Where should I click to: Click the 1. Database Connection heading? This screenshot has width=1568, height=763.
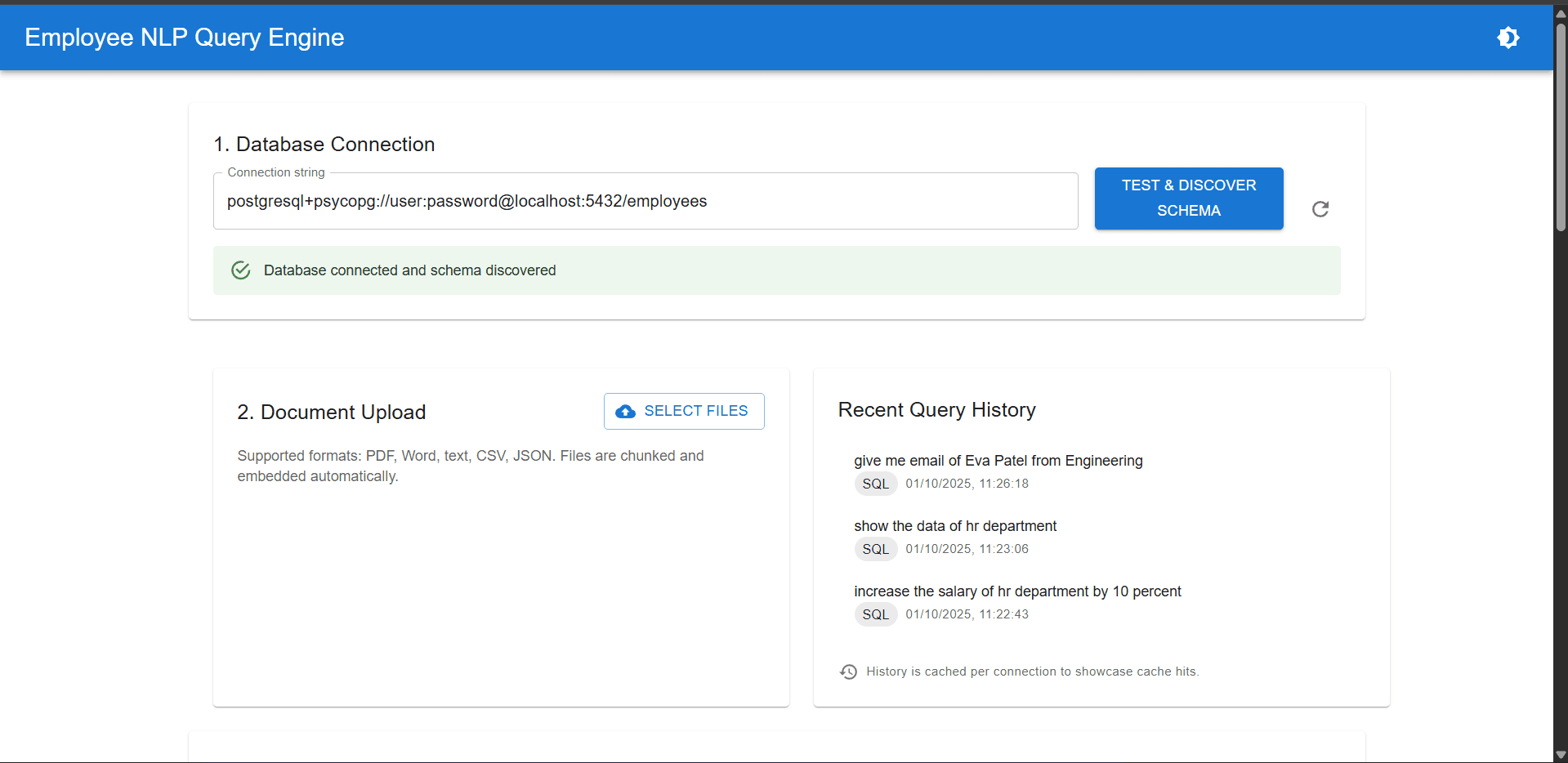(x=324, y=145)
